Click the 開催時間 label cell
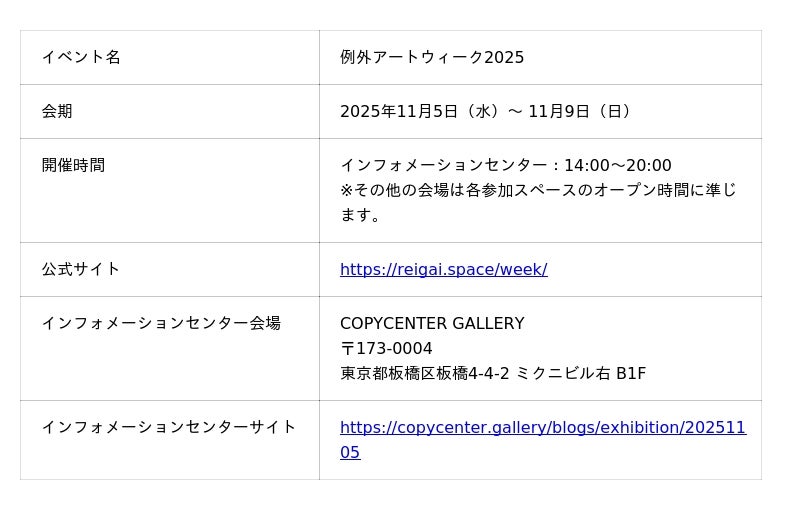Image resolution: width=800 pixels, height=510 pixels. (73, 165)
